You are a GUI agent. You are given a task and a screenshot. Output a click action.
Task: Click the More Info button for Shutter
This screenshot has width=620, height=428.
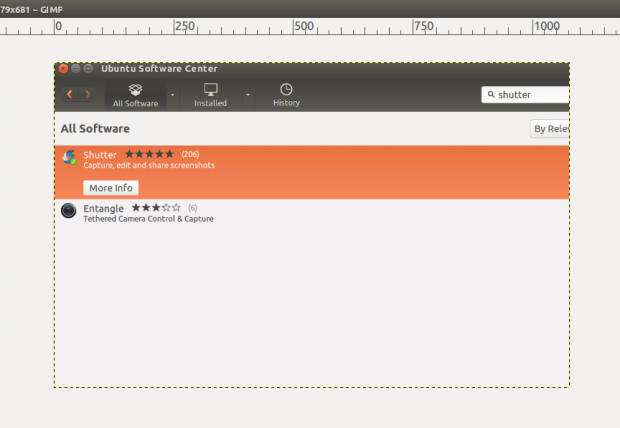(x=111, y=188)
